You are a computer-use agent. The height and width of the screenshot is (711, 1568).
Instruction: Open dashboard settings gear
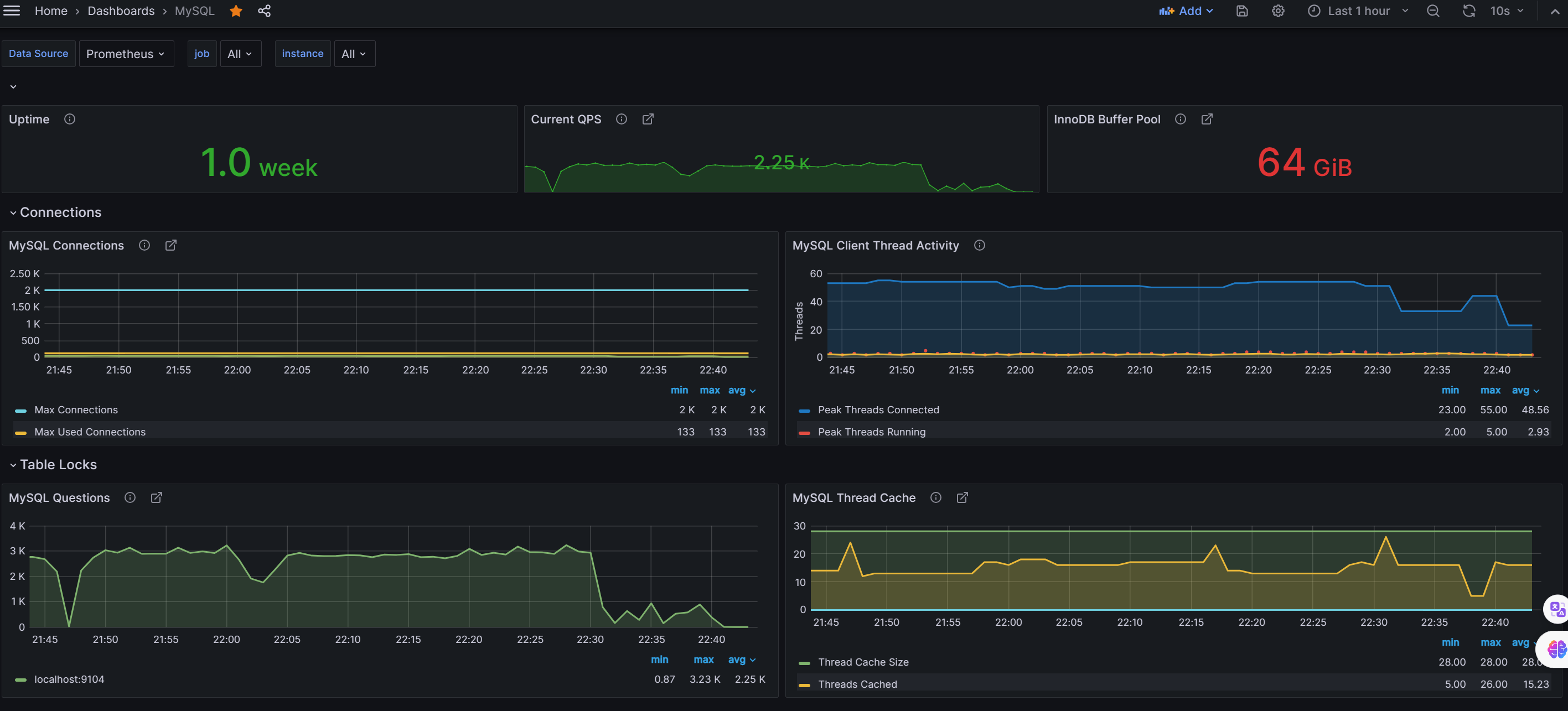tap(1277, 11)
